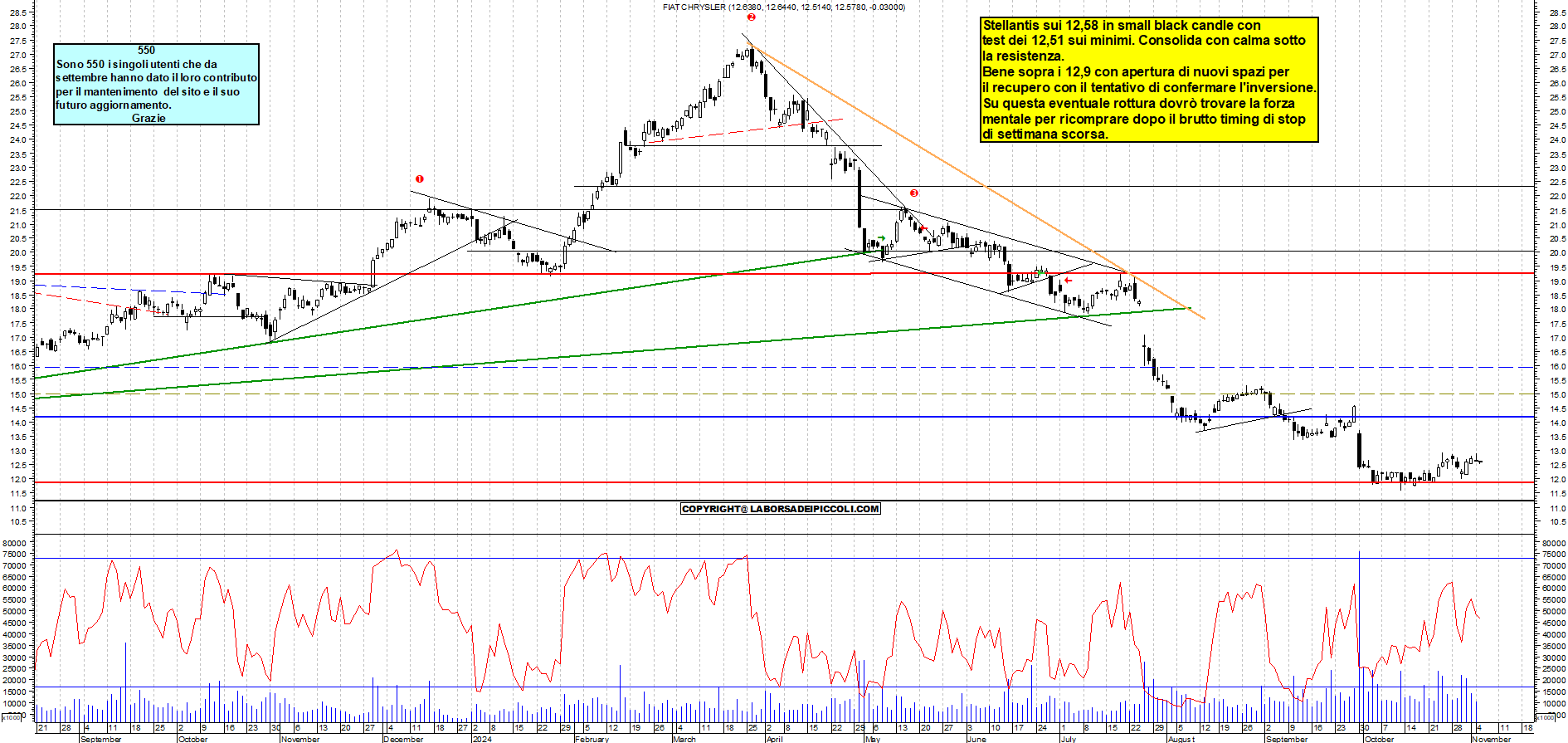The image size is (1568, 743).
Task: Click the 'May' month label
Action: pyautogui.click(x=873, y=739)
